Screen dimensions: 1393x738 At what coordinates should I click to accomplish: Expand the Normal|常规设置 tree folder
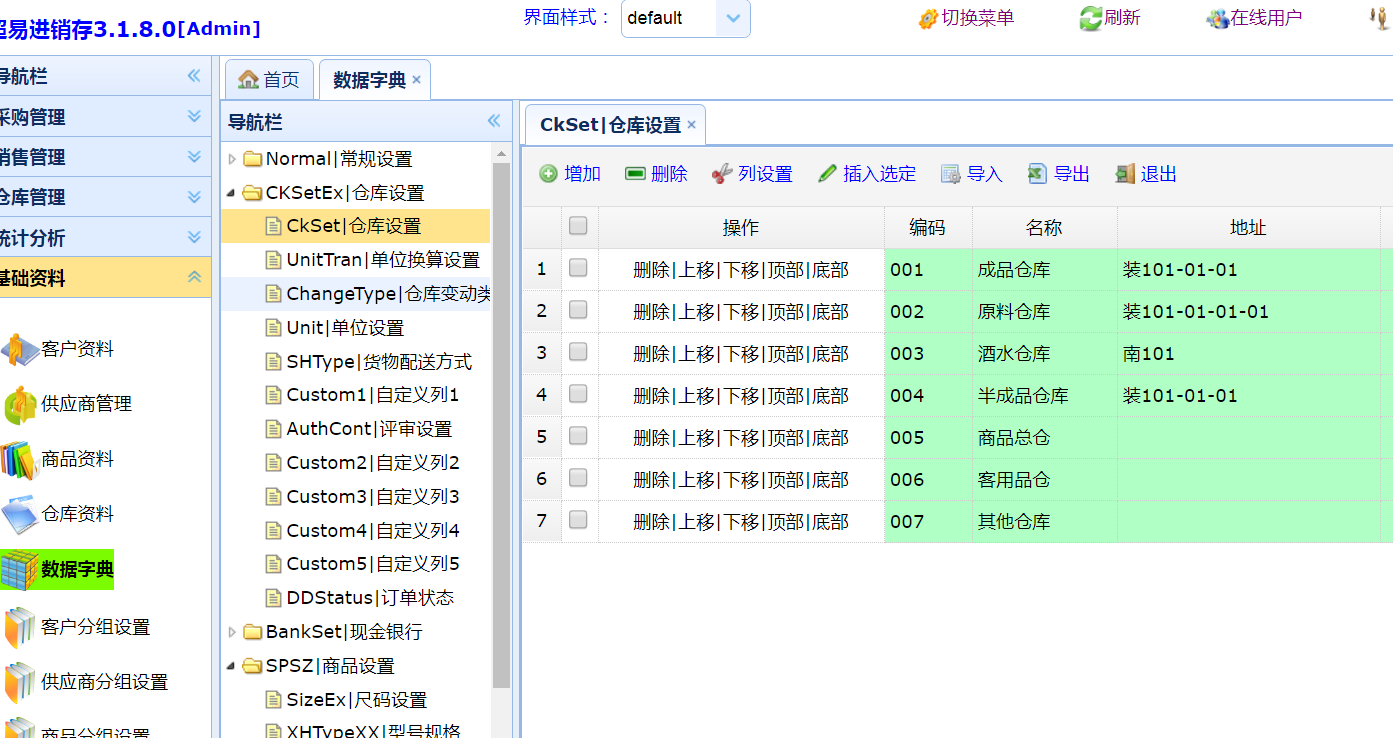[233, 159]
